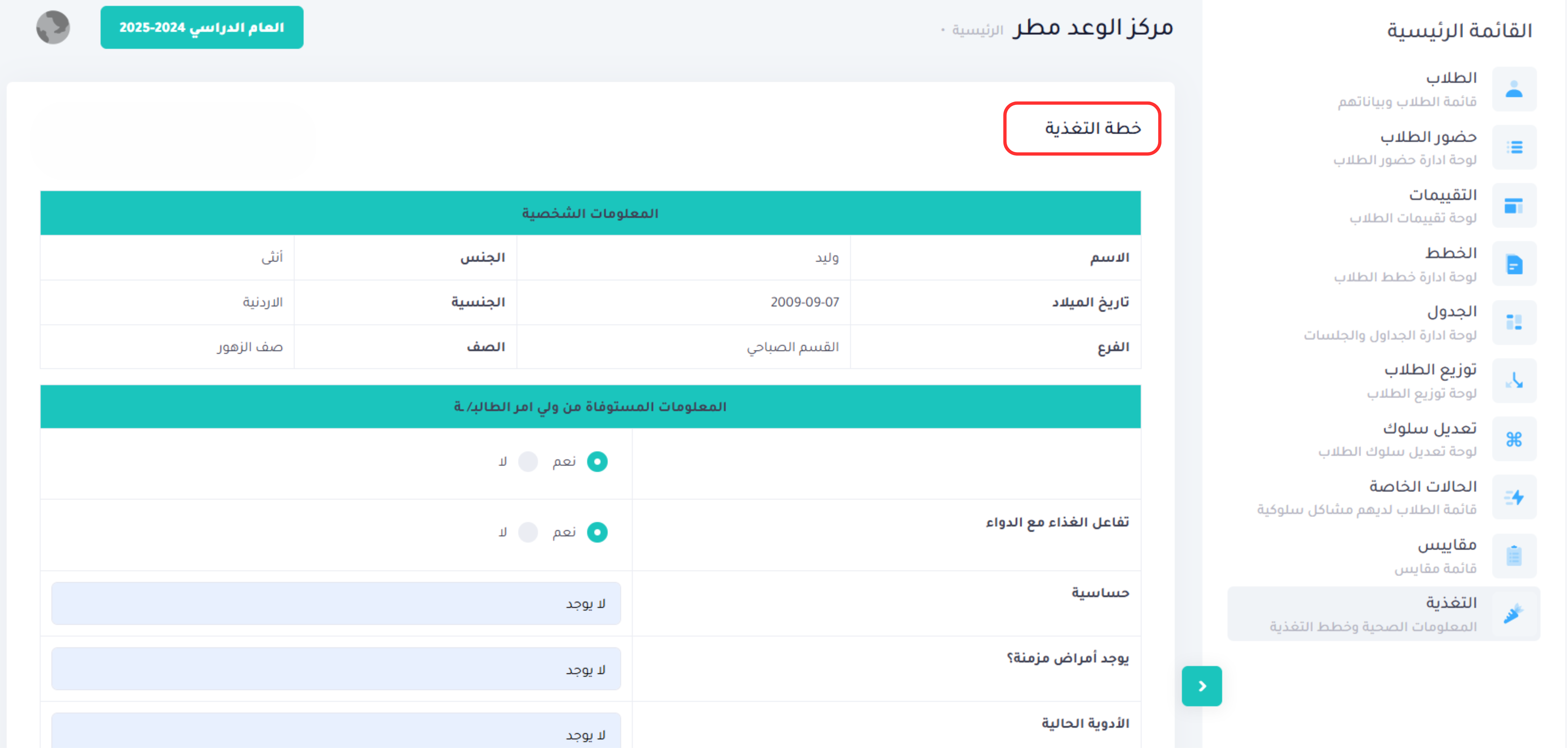
Task: Open user avatar menu at top
Action: coord(53,27)
